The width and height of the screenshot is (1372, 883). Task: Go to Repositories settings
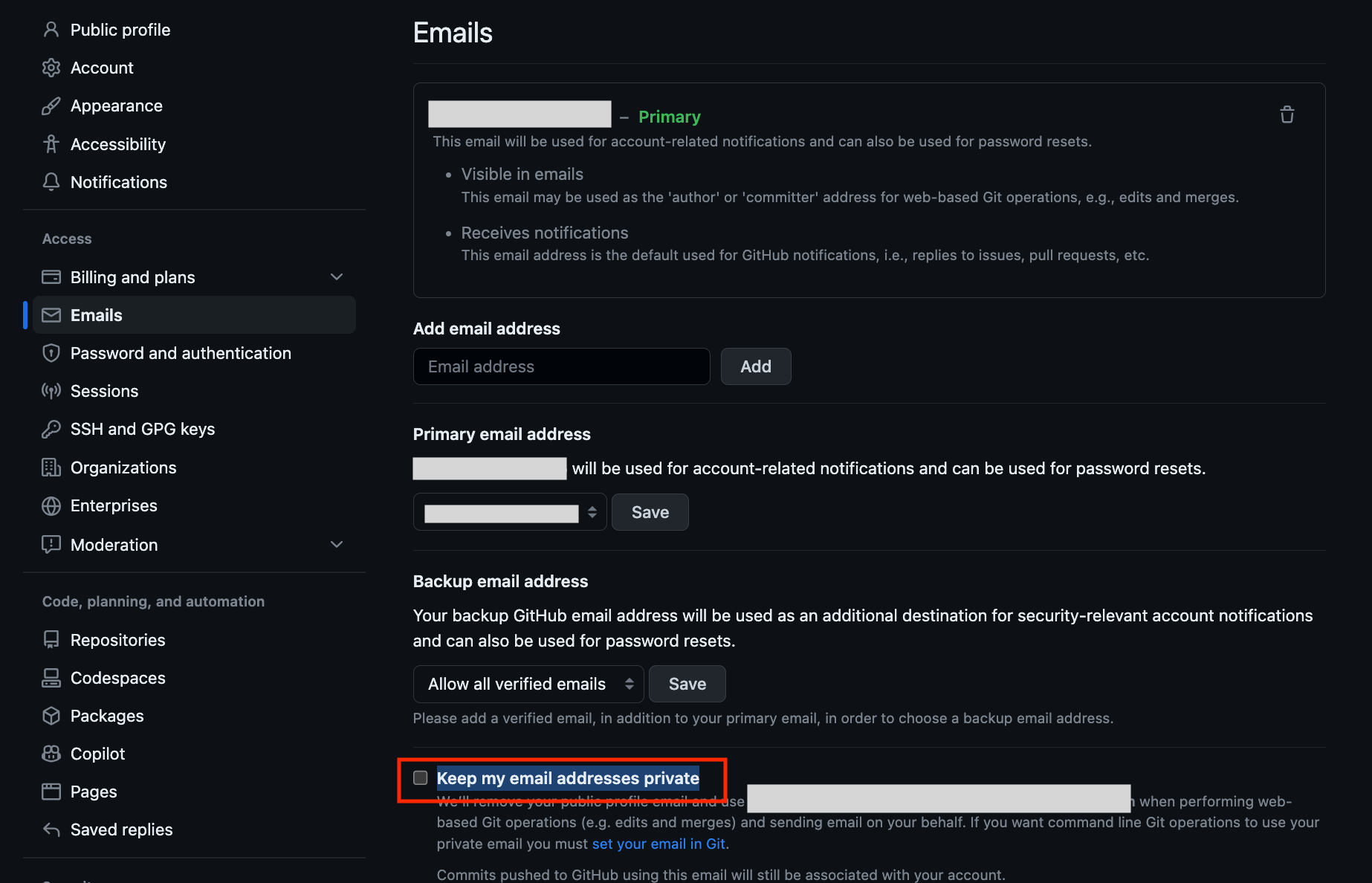tap(118, 640)
